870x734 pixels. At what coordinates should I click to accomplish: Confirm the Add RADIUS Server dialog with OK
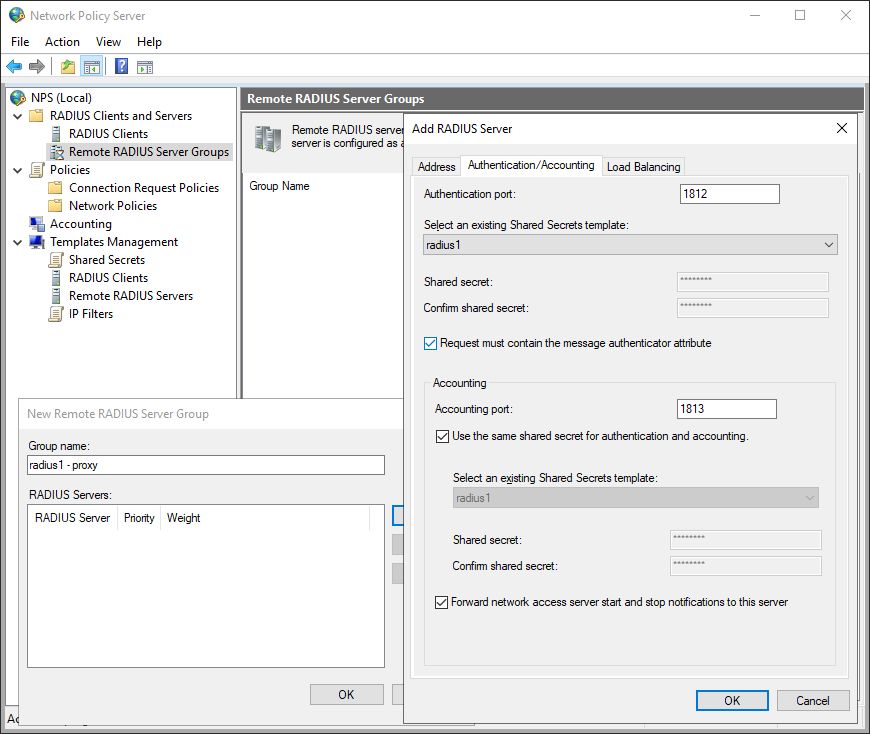[732, 701]
